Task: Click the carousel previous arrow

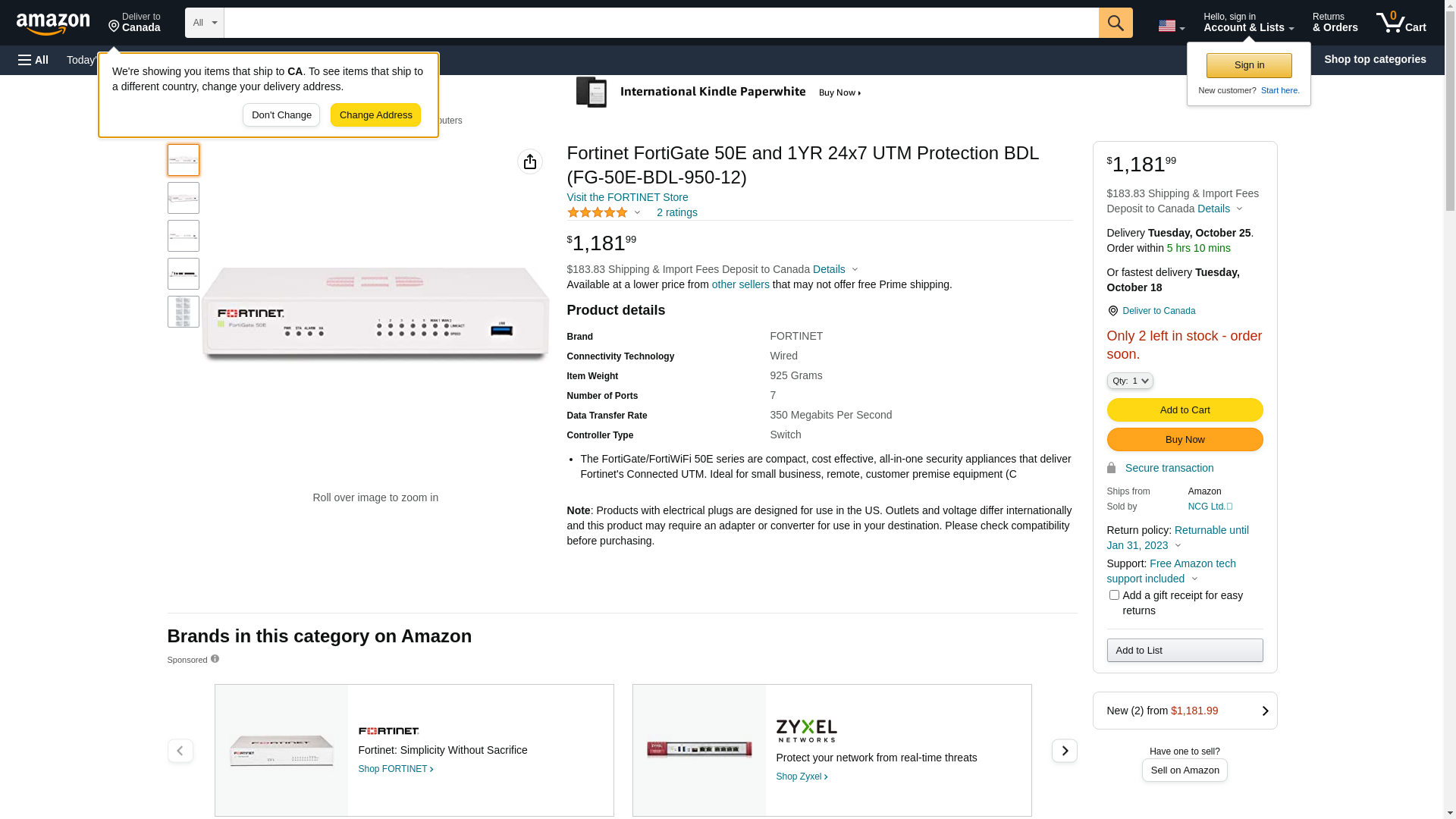Action: tap(180, 751)
